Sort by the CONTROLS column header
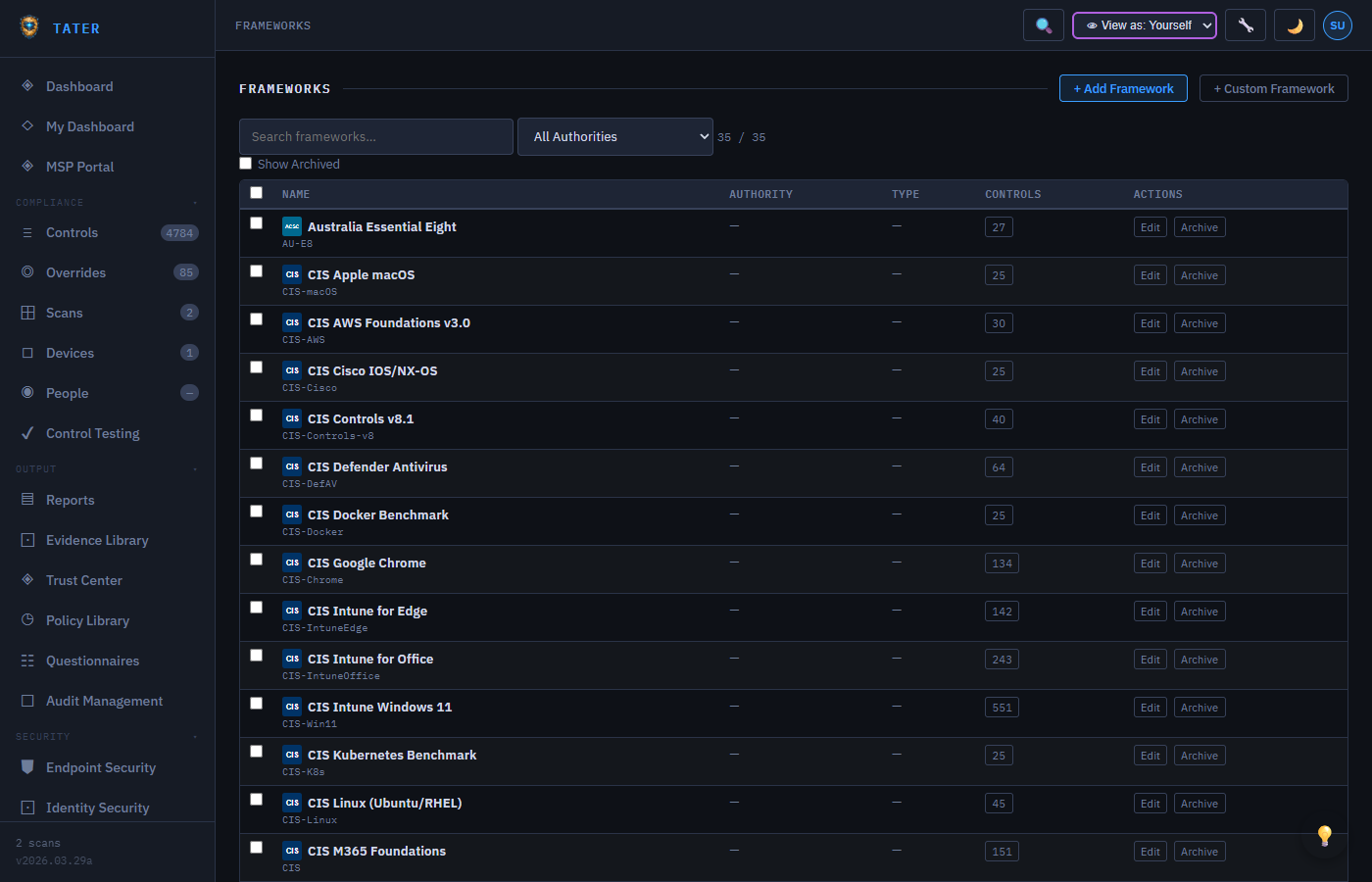 (x=1013, y=194)
